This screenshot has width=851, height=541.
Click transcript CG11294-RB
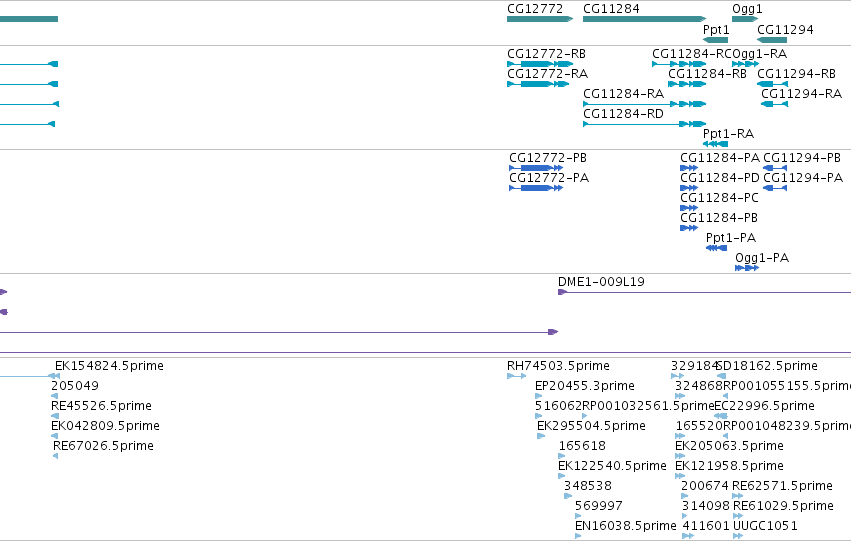click(772, 84)
